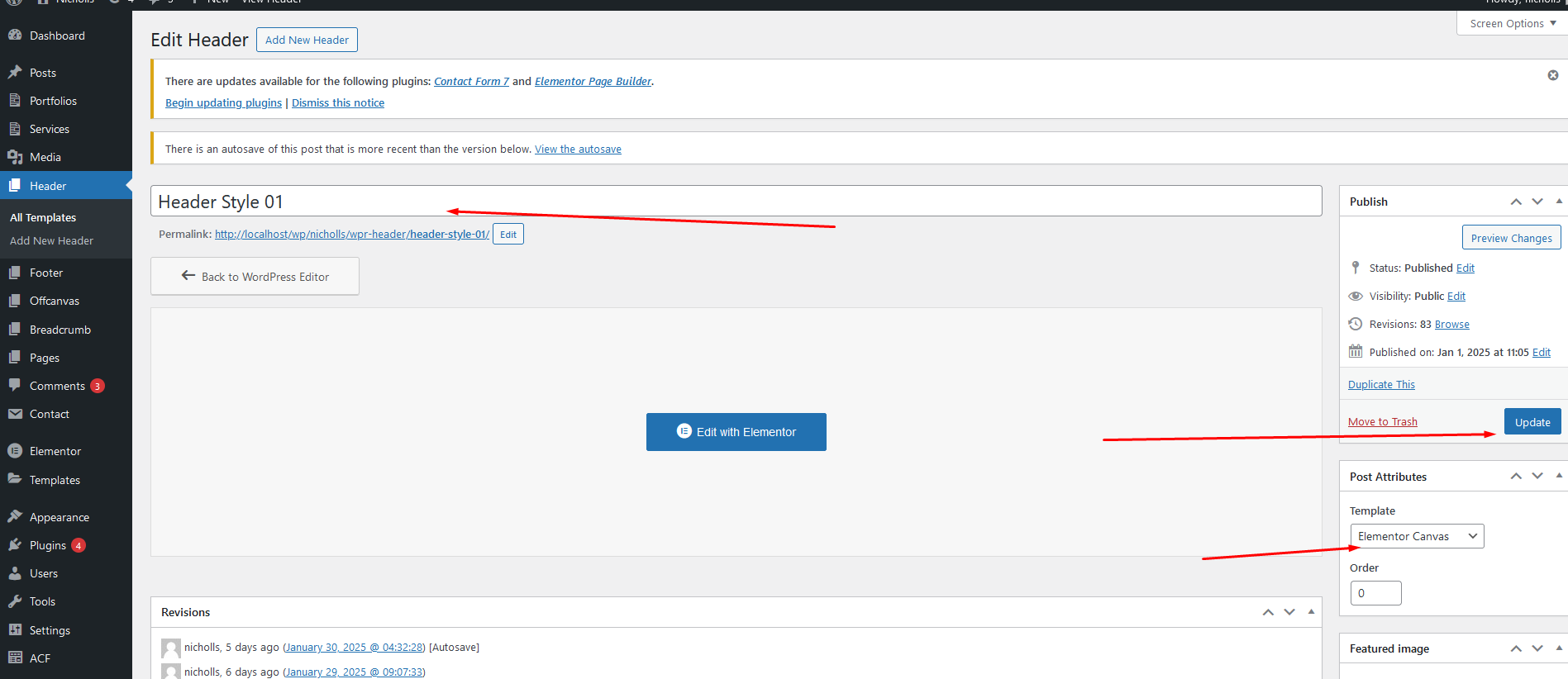Click the Appearance brush icon
1568x679 pixels.
pyautogui.click(x=15, y=517)
